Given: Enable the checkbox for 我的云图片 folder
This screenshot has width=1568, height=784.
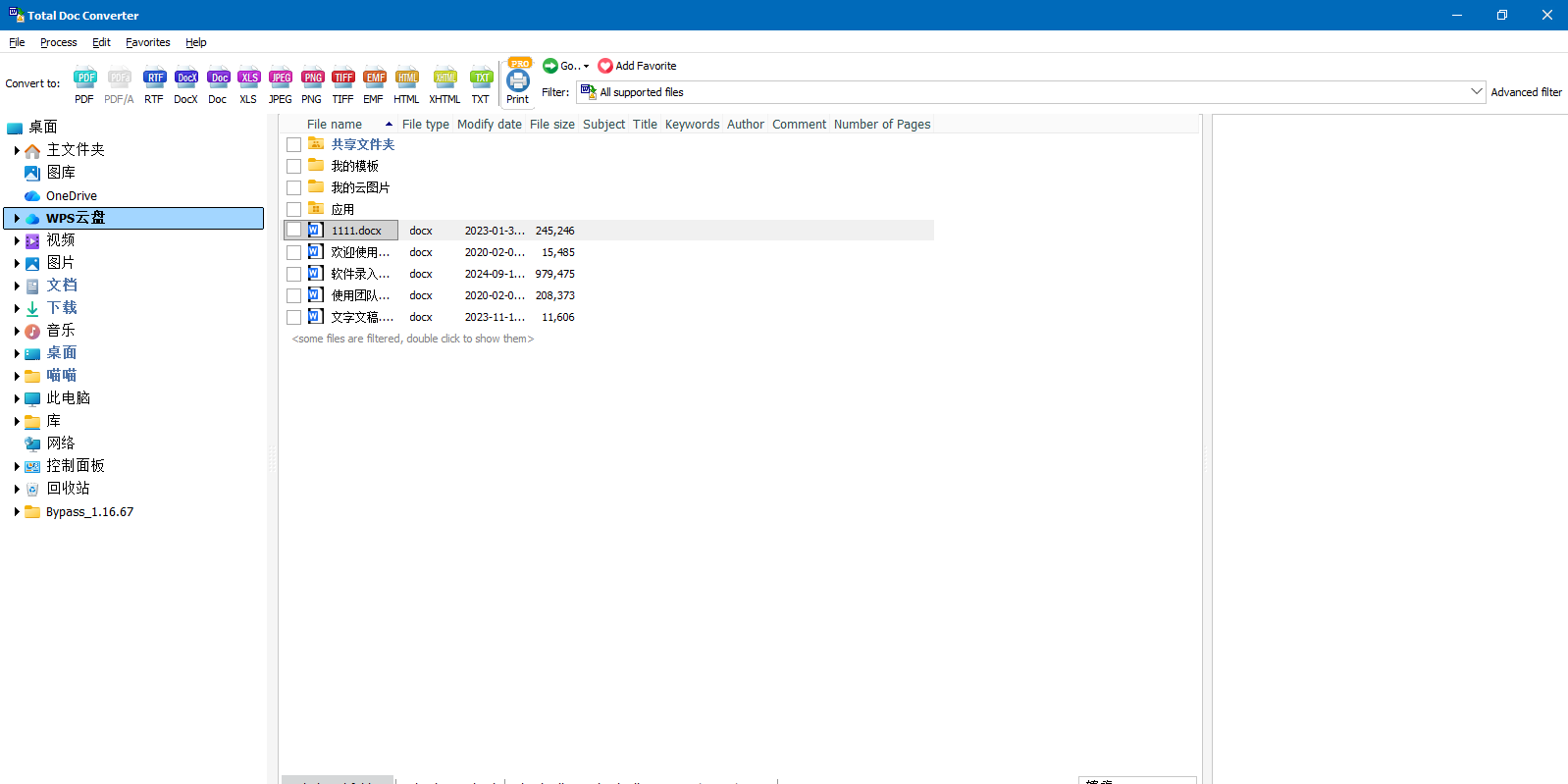Looking at the screenshot, I should click(x=293, y=187).
